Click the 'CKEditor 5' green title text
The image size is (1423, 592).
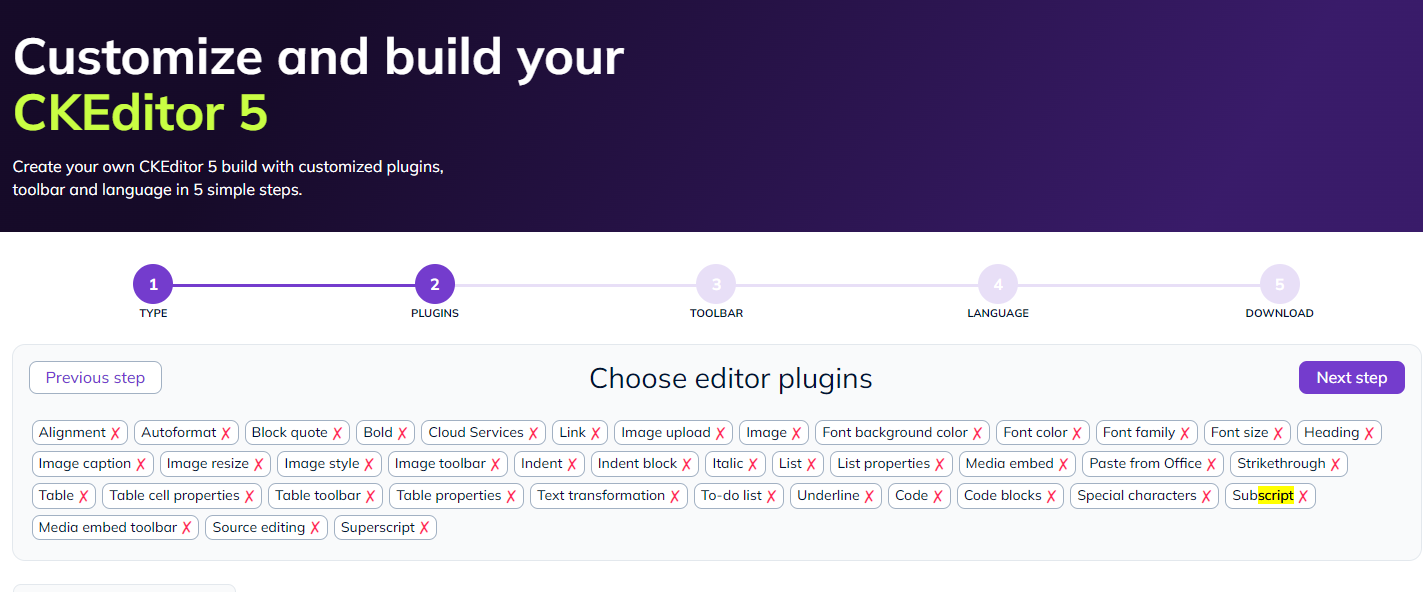(141, 113)
